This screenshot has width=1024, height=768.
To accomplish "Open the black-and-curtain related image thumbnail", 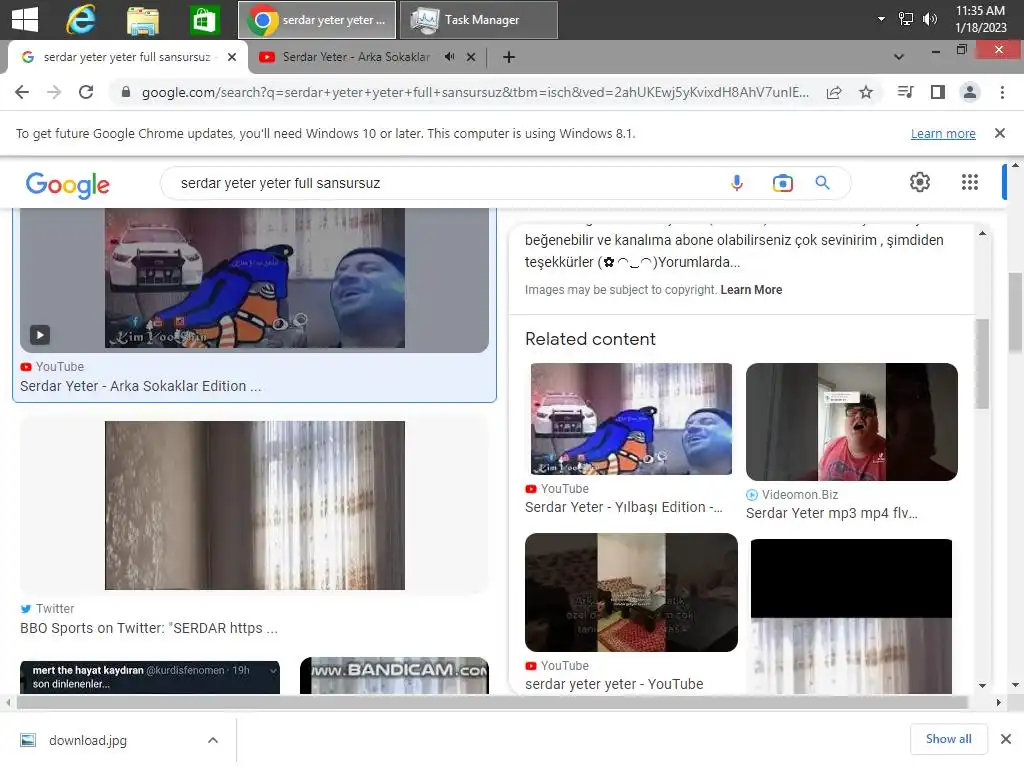I will point(851,616).
